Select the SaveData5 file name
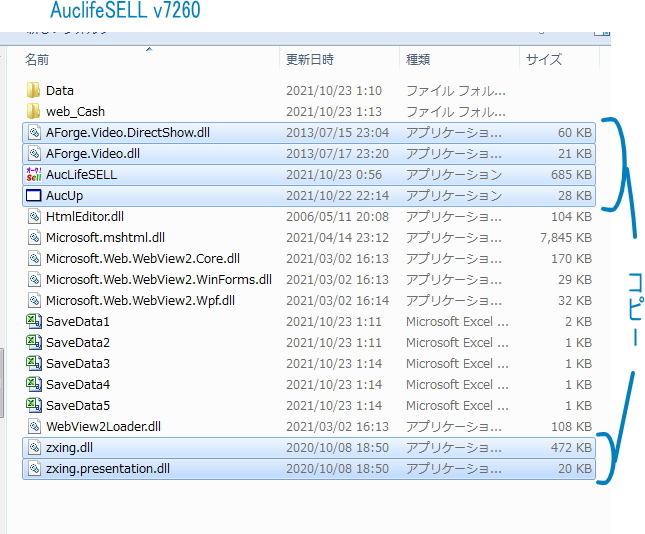 pyautogui.click(x=78, y=405)
